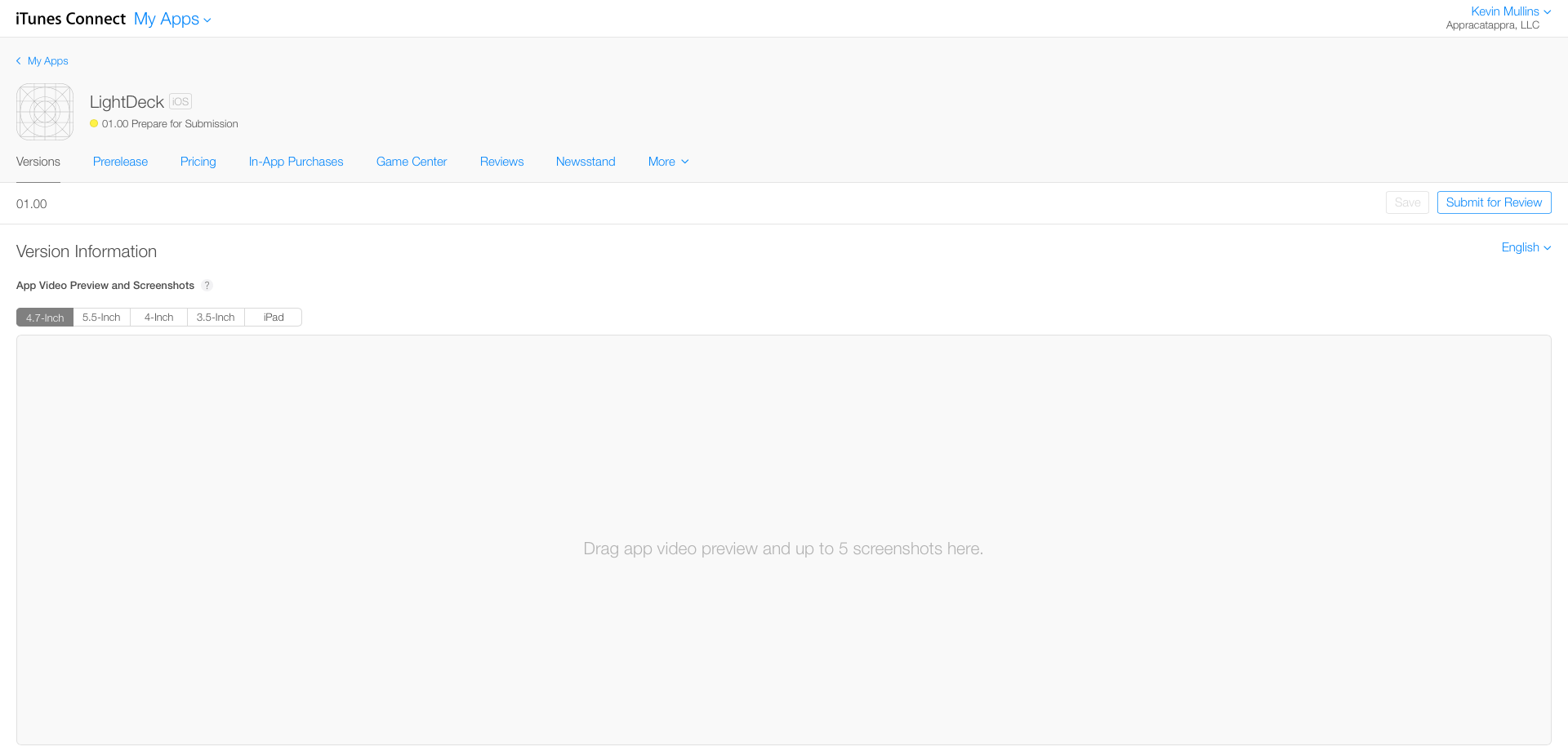This screenshot has width=1568, height=751.
Task: Select the 4-Inch screenshot size
Action: click(158, 317)
